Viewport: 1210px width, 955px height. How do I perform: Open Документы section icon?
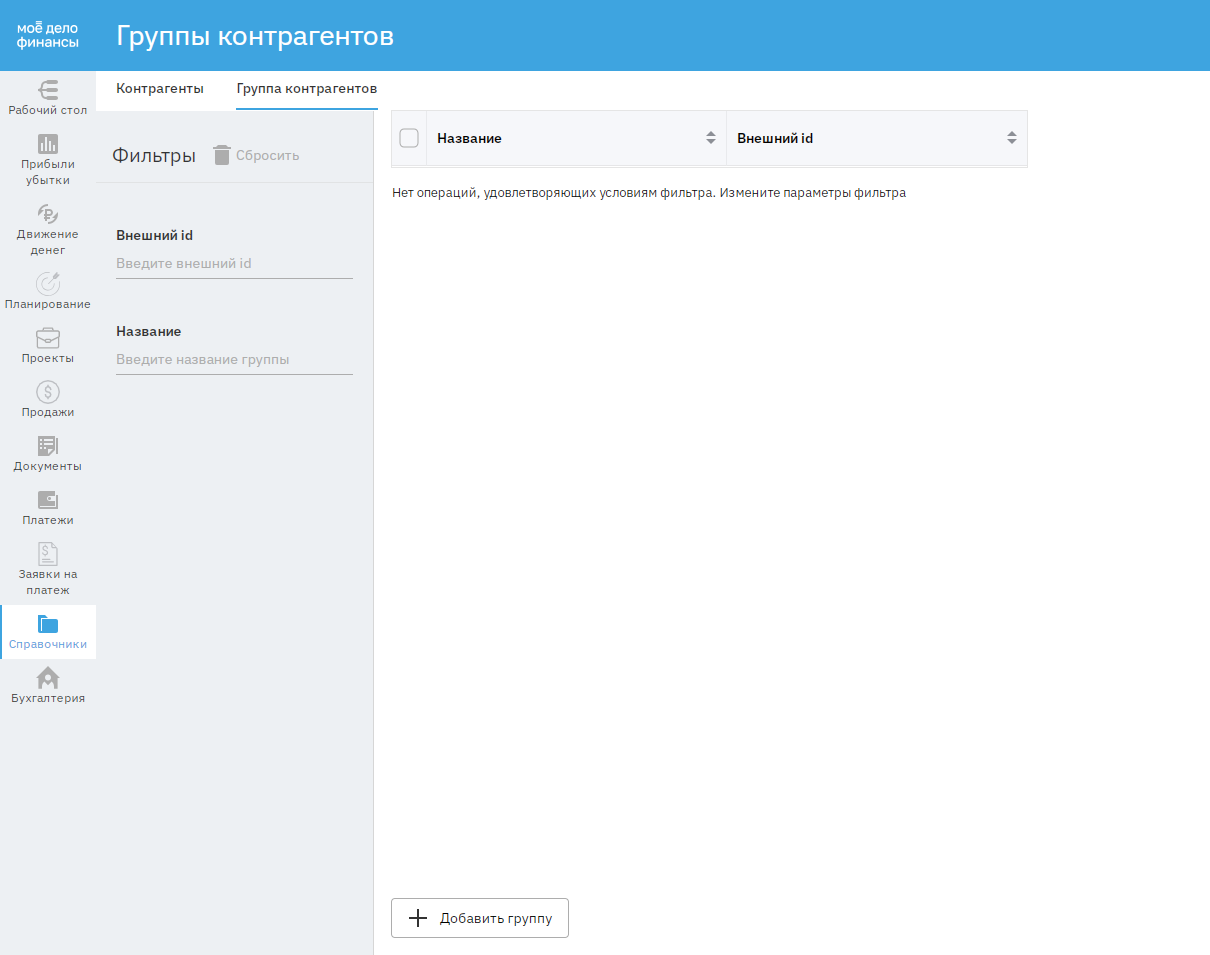(48, 446)
